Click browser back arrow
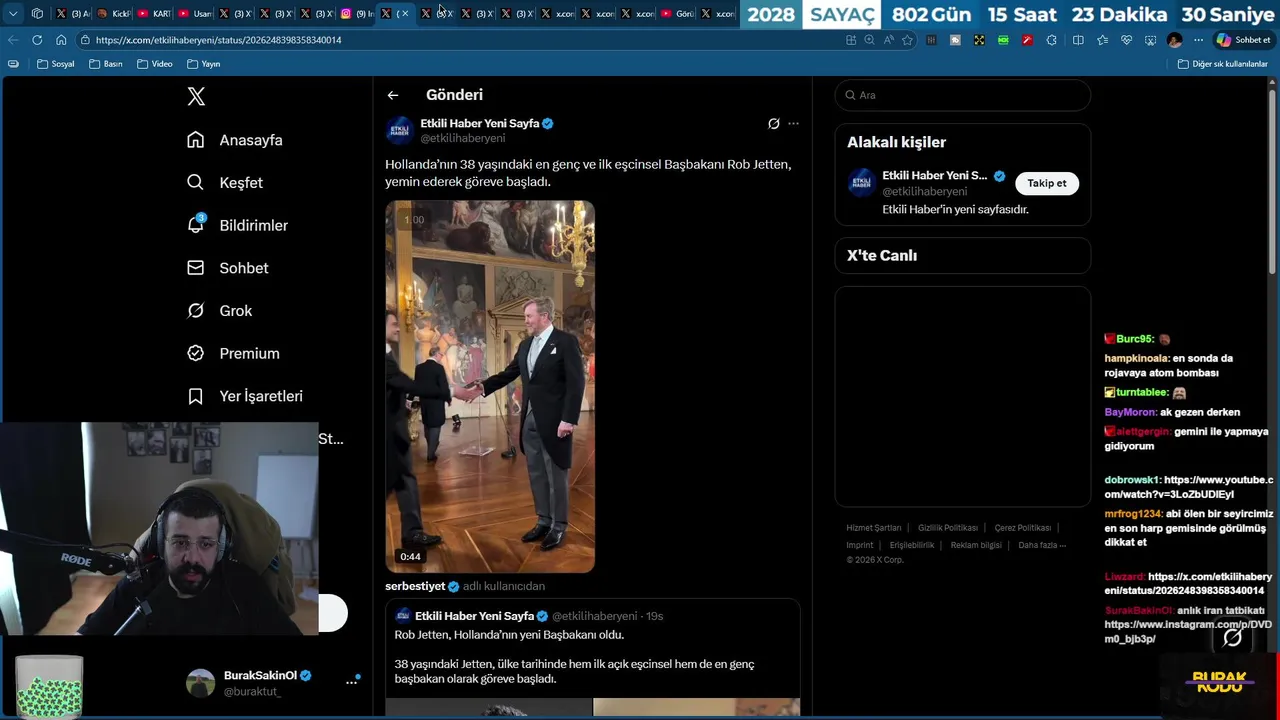Screen dimensions: 1280x720 click(13, 40)
